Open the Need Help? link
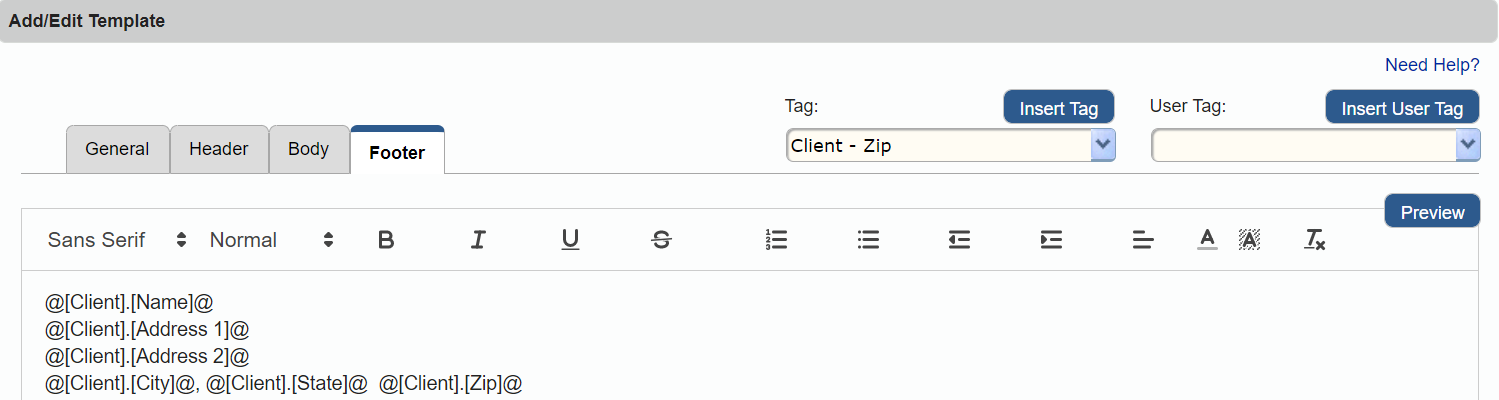Image resolution: width=1499 pixels, height=400 pixels. coord(1431,65)
